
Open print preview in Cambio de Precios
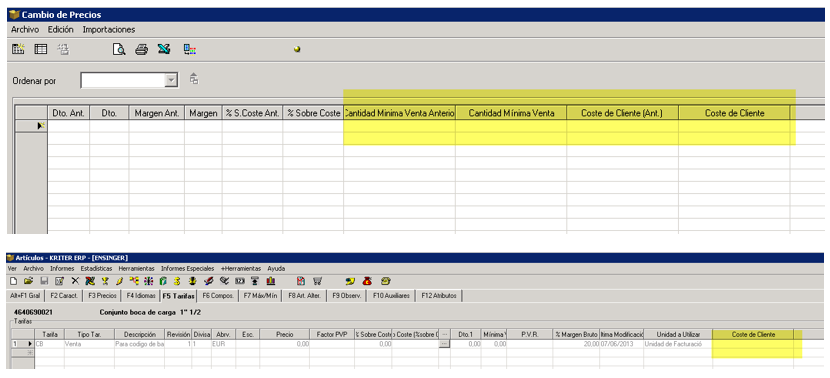(119, 50)
